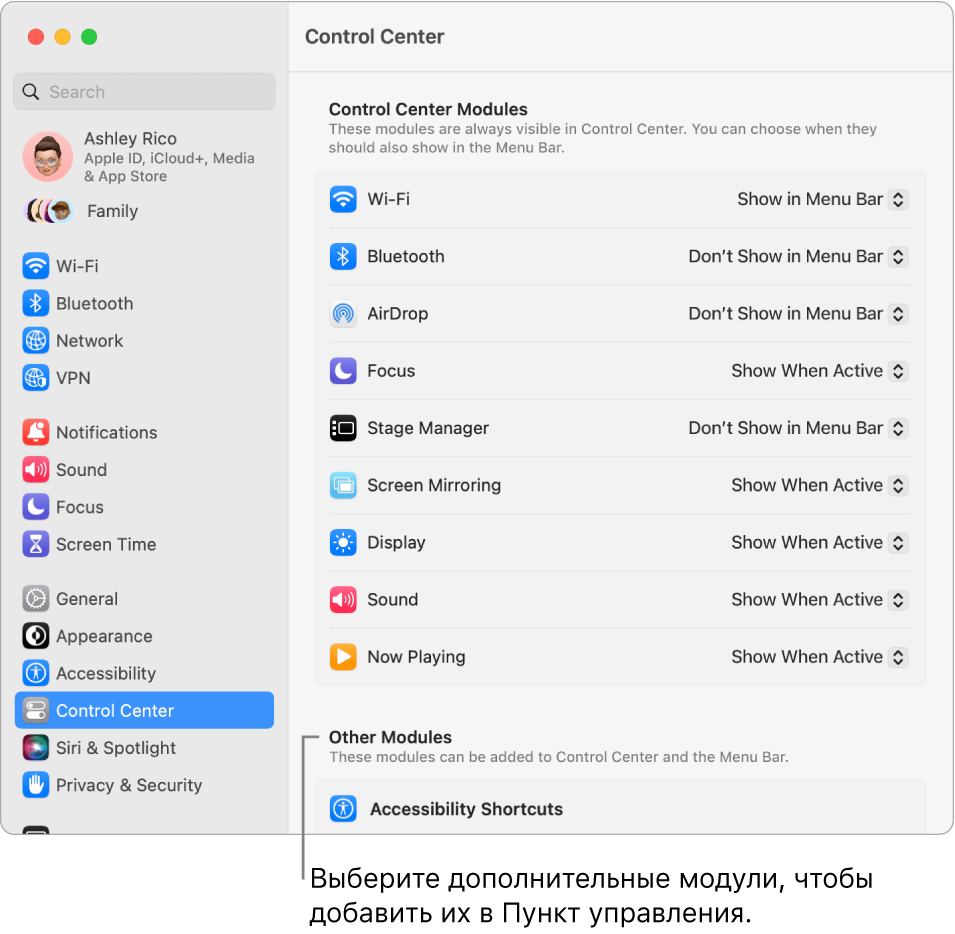Click the Siri & Spotlight icon
955x934 pixels.
(36, 747)
